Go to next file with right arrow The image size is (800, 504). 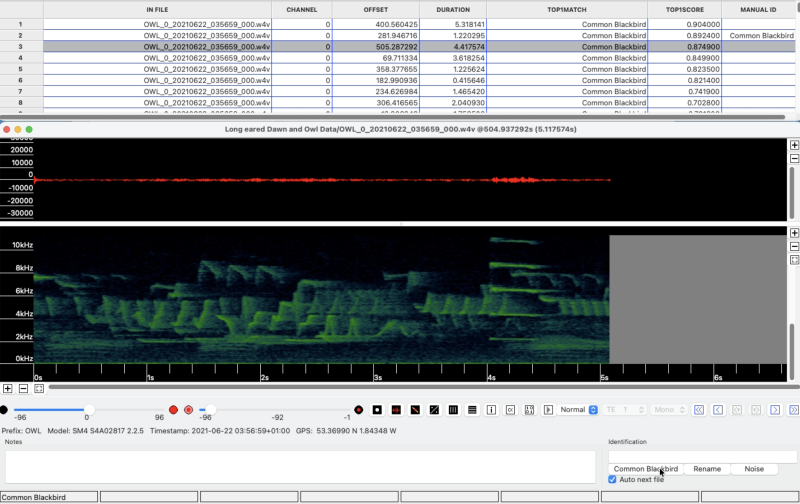(775, 410)
